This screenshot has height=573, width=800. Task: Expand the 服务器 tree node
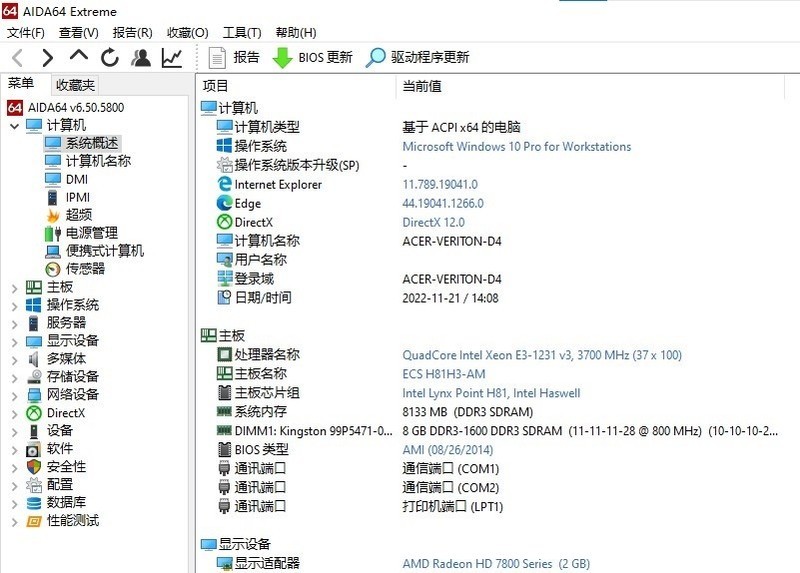15,323
